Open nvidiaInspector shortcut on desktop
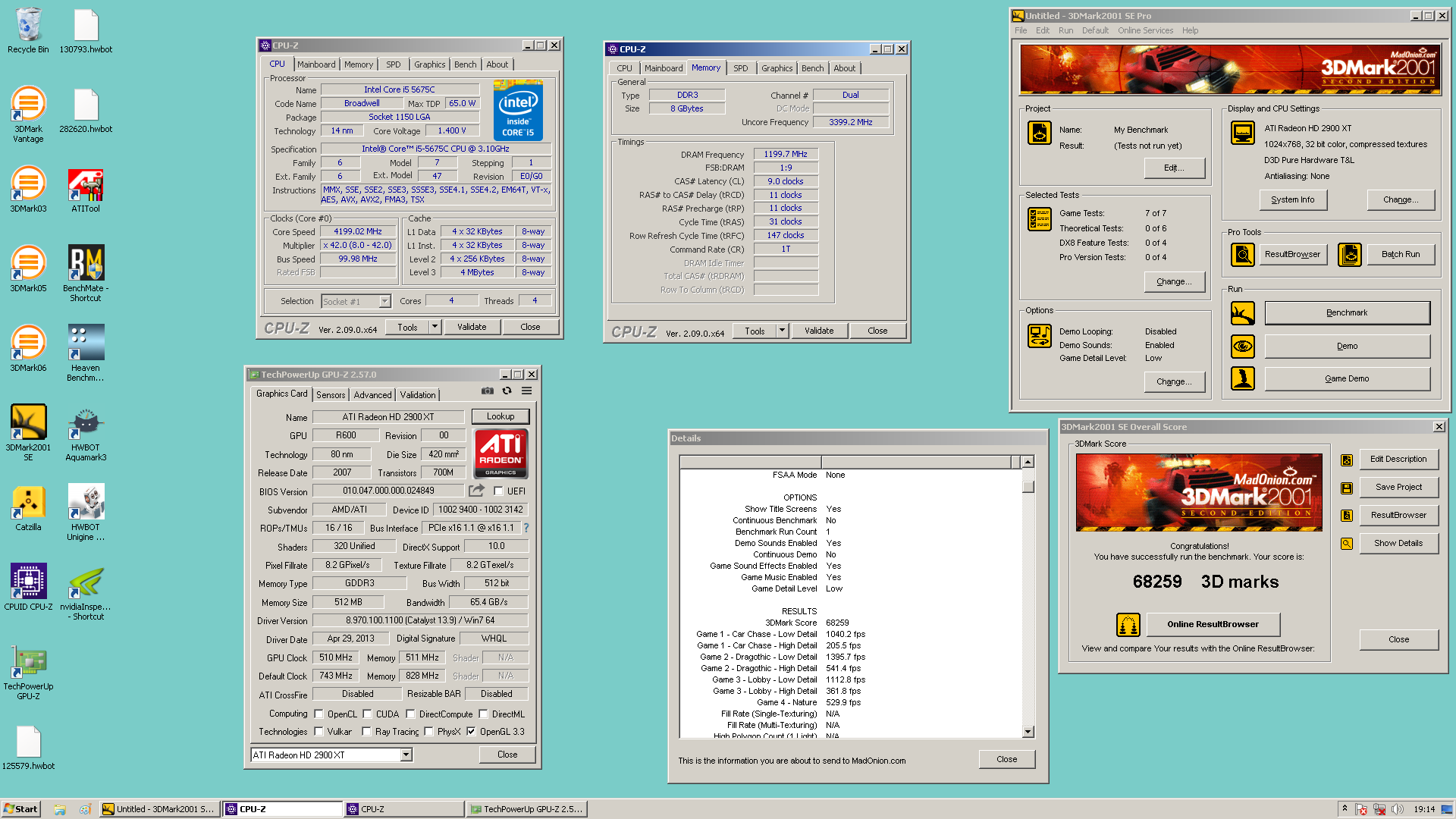The height and width of the screenshot is (819, 1456). click(86, 591)
